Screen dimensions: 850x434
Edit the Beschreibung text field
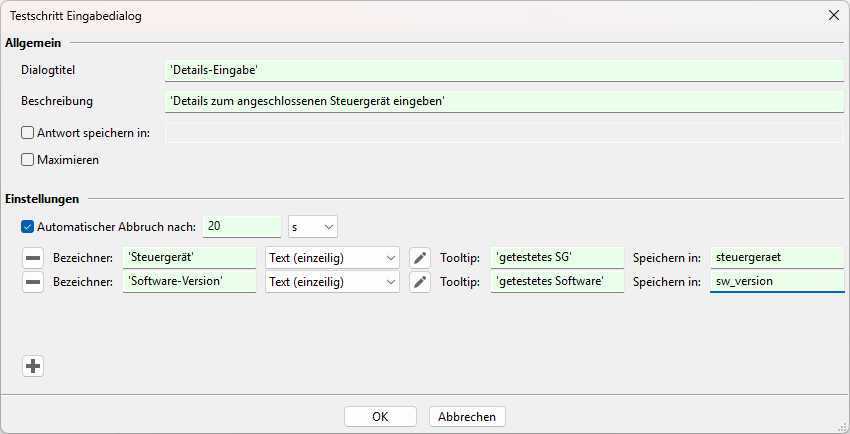(504, 101)
